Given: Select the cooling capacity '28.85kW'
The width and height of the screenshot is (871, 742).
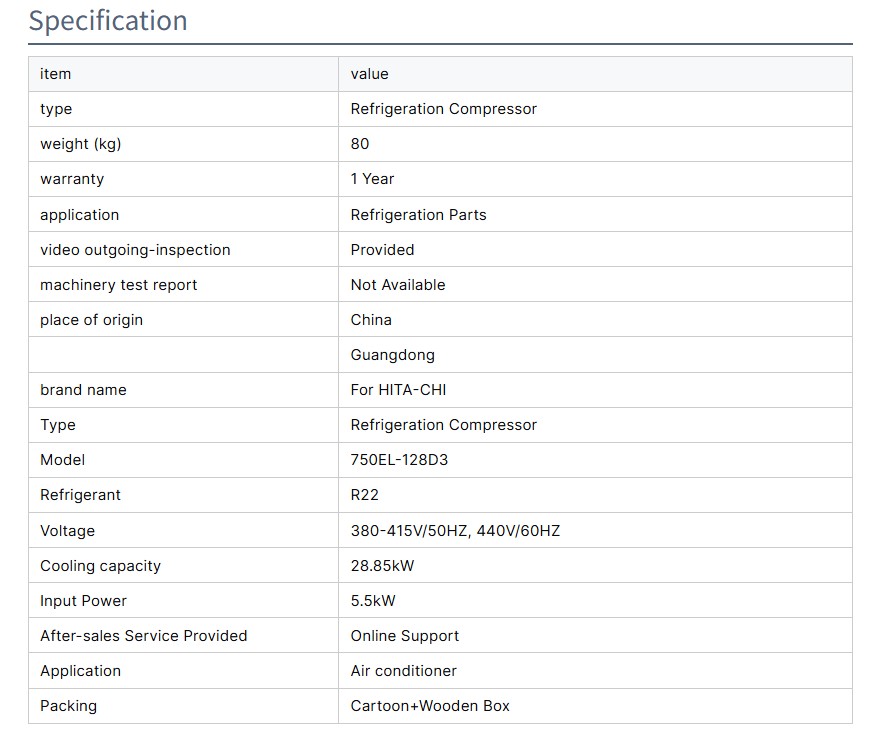Looking at the screenshot, I should pyautogui.click(x=382, y=566).
